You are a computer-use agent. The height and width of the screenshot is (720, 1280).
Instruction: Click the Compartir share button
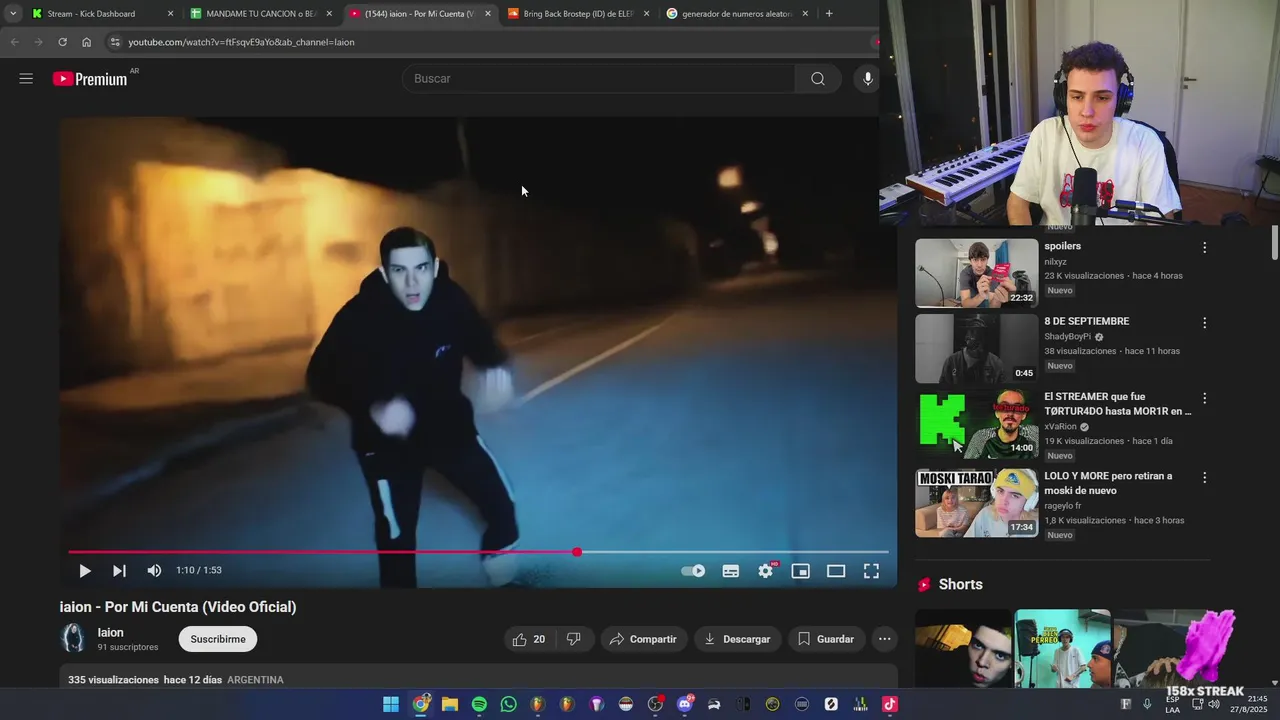(643, 639)
